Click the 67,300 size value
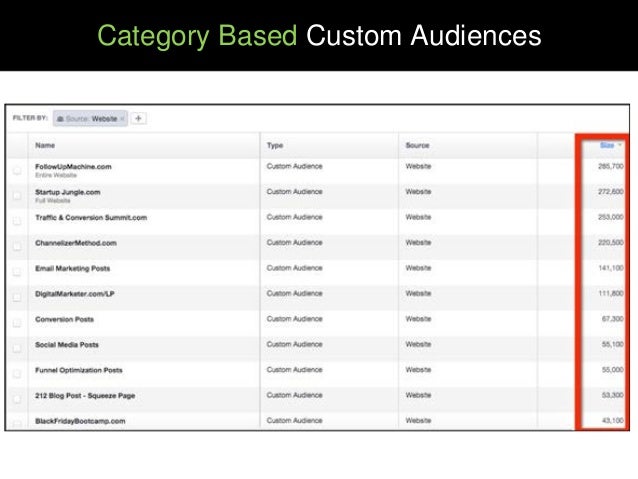This screenshot has height=479, width=638. pos(612,319)
